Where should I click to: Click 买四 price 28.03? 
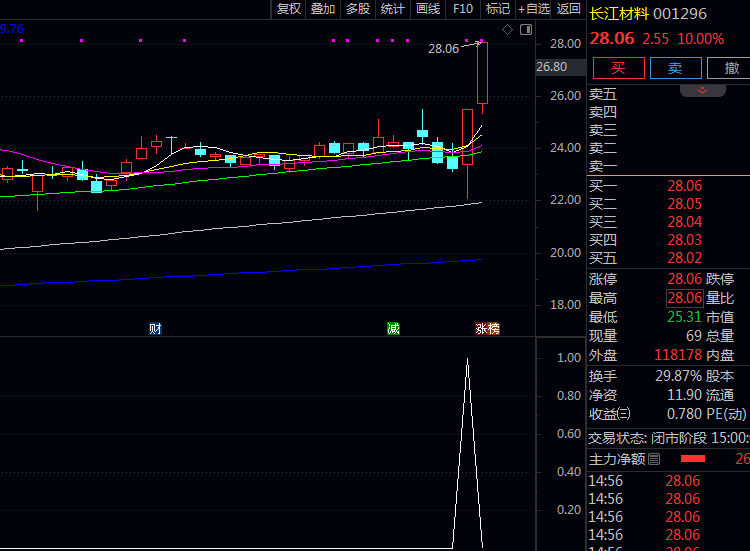click(684, 240)
